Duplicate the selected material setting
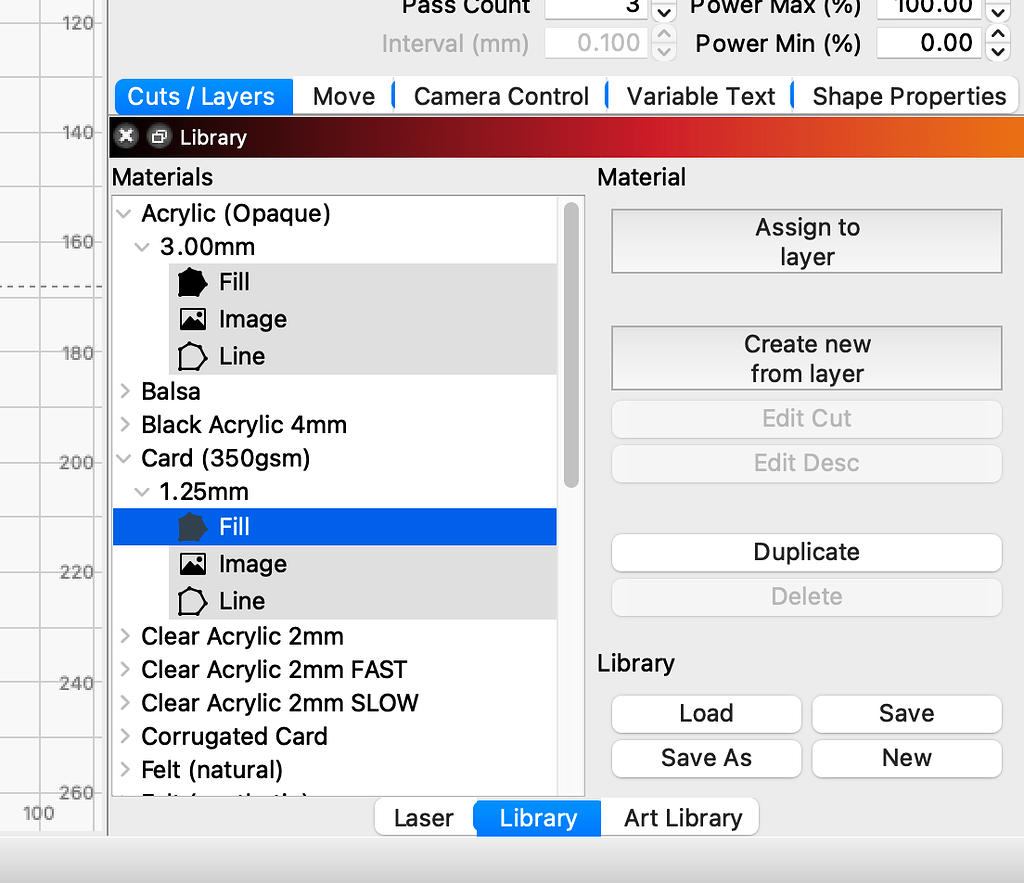Viewport: 1024px width, 883px height. (806, 552)
